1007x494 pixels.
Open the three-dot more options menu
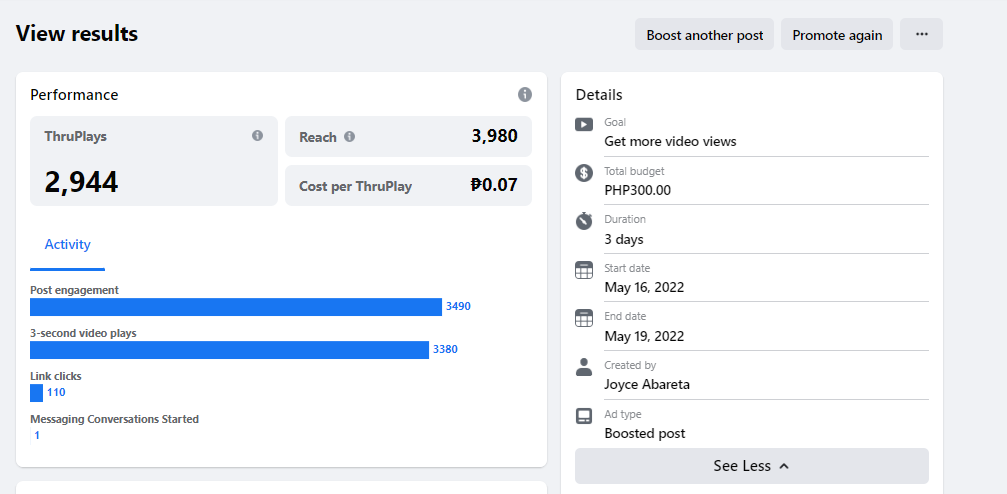click(921, 34)
